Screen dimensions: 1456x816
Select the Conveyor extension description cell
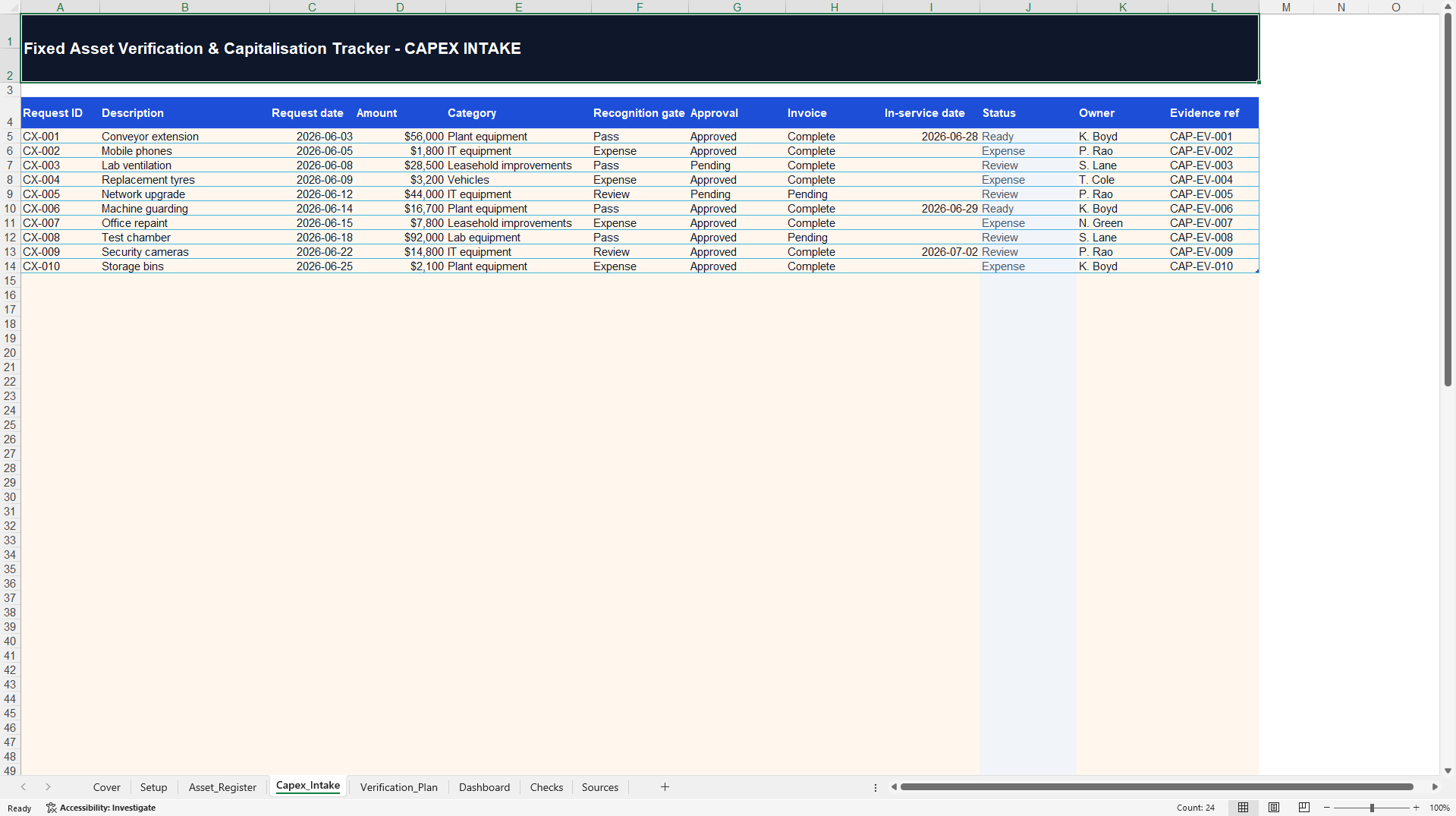(184, 137)
